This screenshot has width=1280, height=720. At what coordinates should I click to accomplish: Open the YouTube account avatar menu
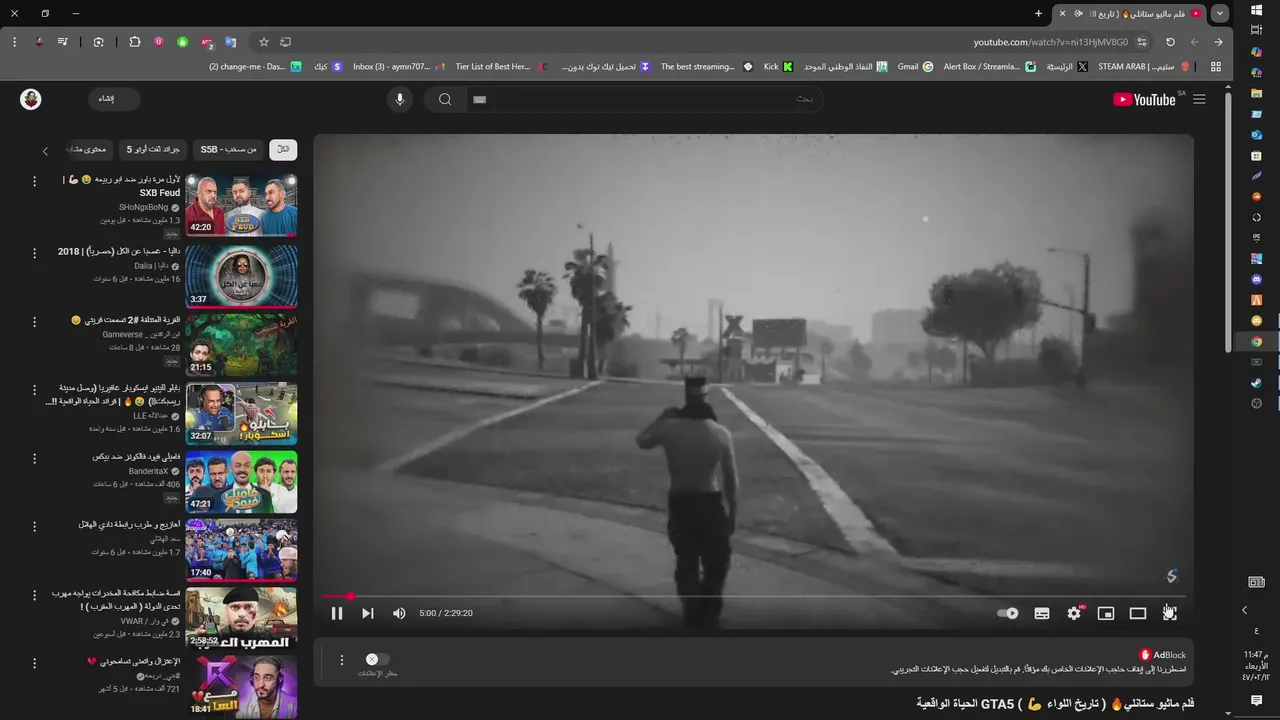(x=31, y=99)
